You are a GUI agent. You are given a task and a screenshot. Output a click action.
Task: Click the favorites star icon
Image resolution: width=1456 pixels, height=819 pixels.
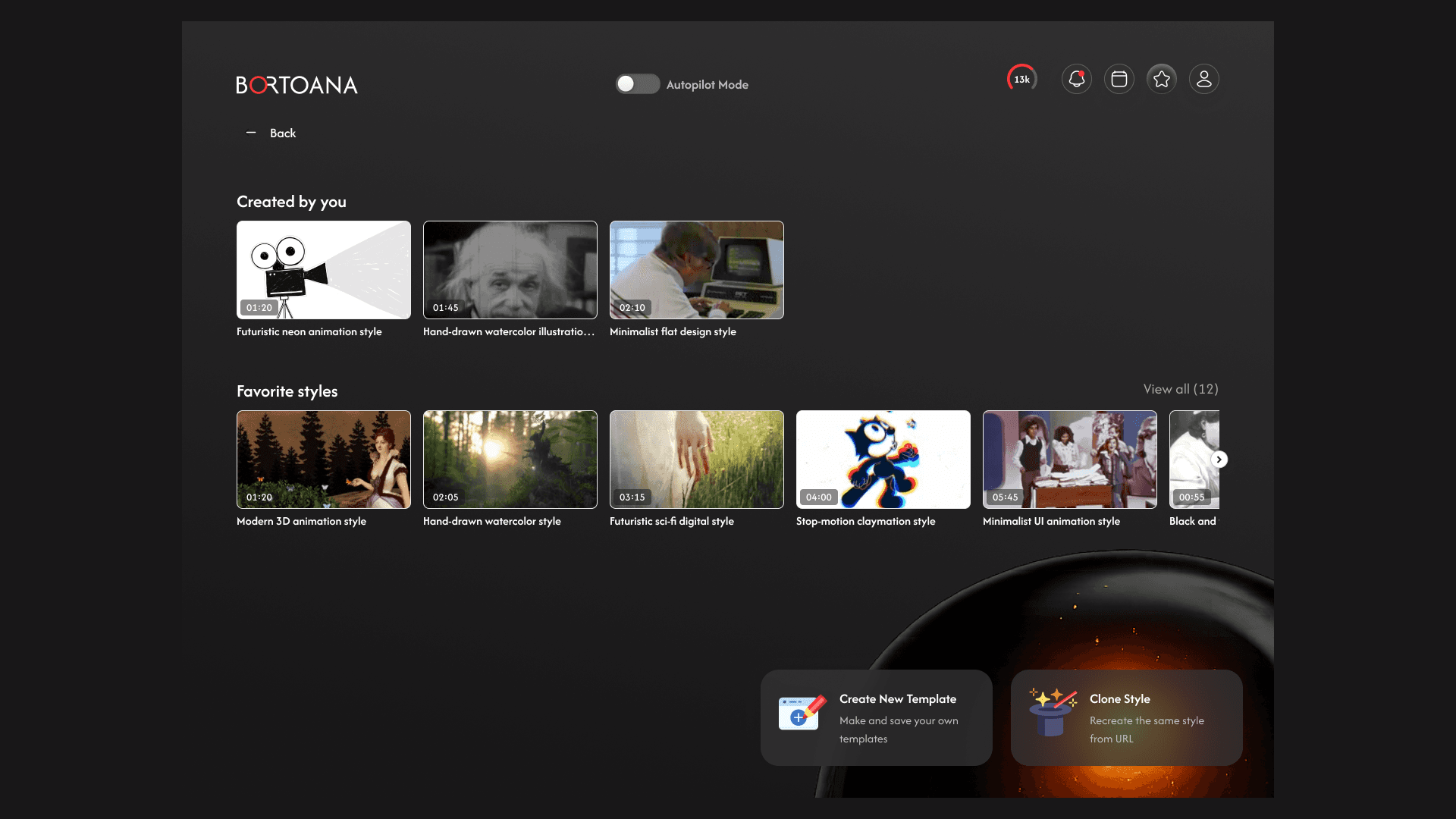pos(1161,79)
